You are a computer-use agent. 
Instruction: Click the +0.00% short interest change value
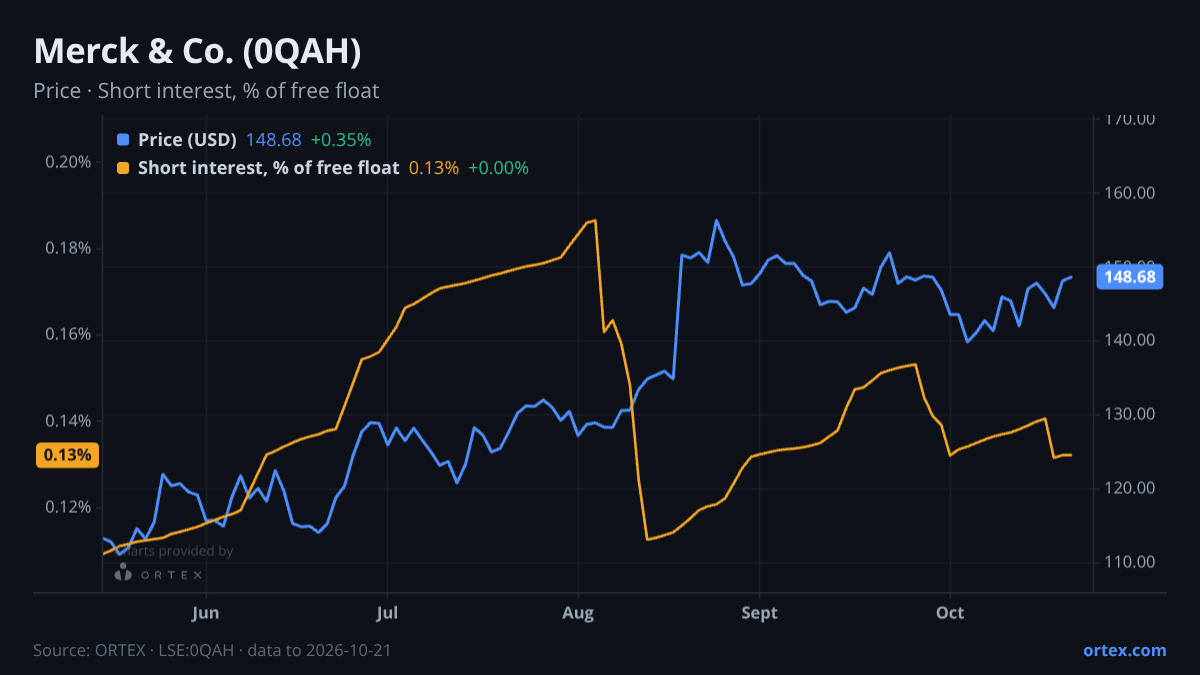pyautogui.click(x=499, y=168)
